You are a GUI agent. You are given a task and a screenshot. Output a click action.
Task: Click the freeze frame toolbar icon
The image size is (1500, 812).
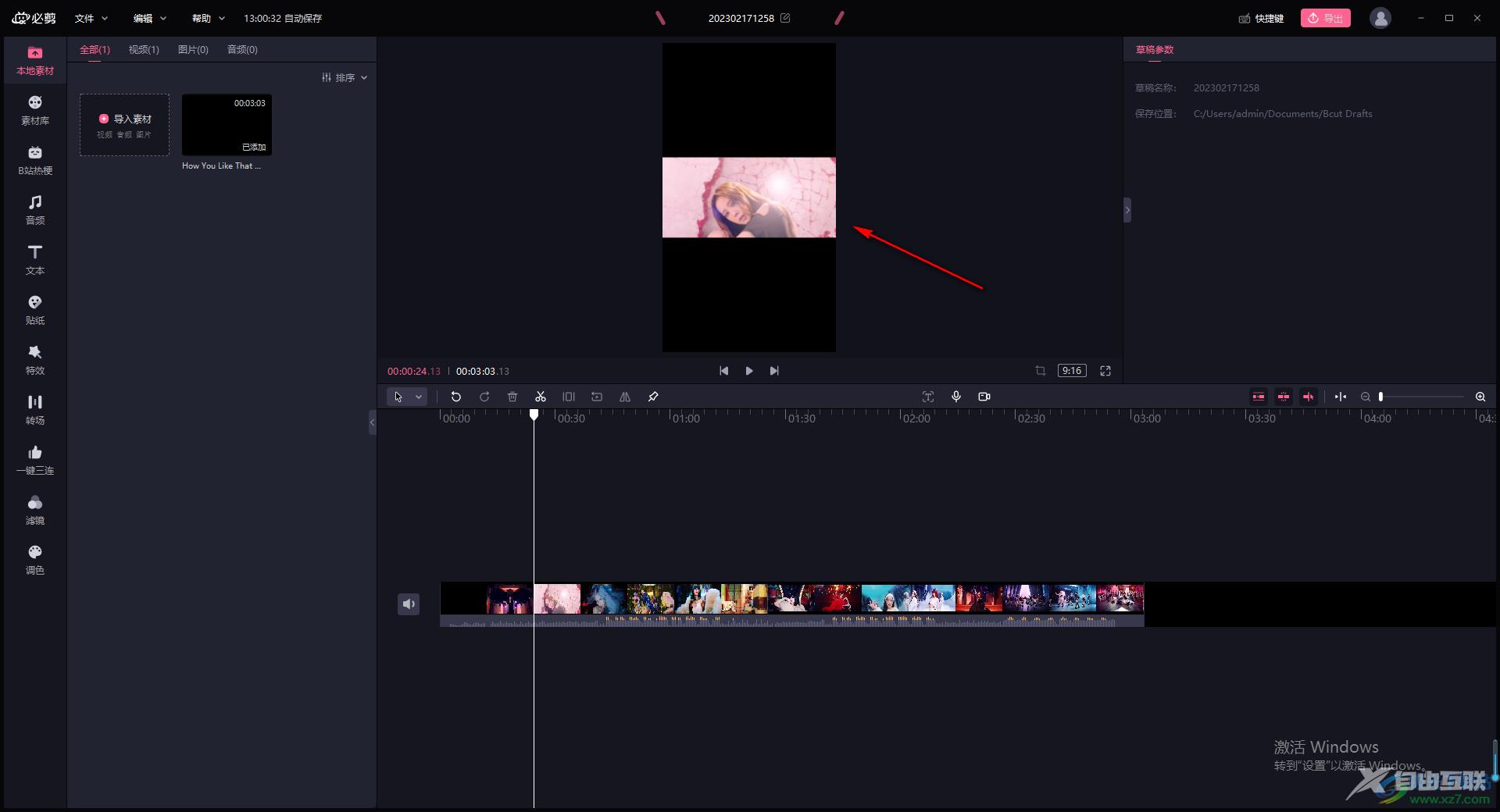tap(569, 397)
